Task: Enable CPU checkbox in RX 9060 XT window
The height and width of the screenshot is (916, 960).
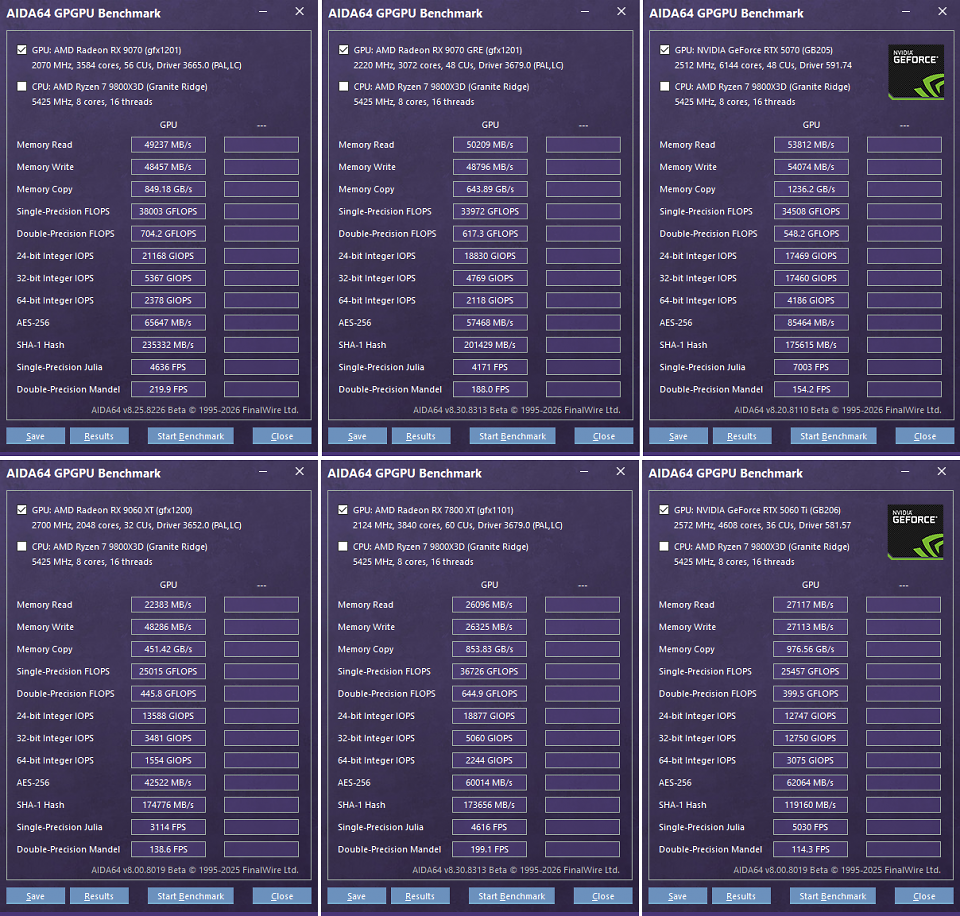Action: [22, 546]
